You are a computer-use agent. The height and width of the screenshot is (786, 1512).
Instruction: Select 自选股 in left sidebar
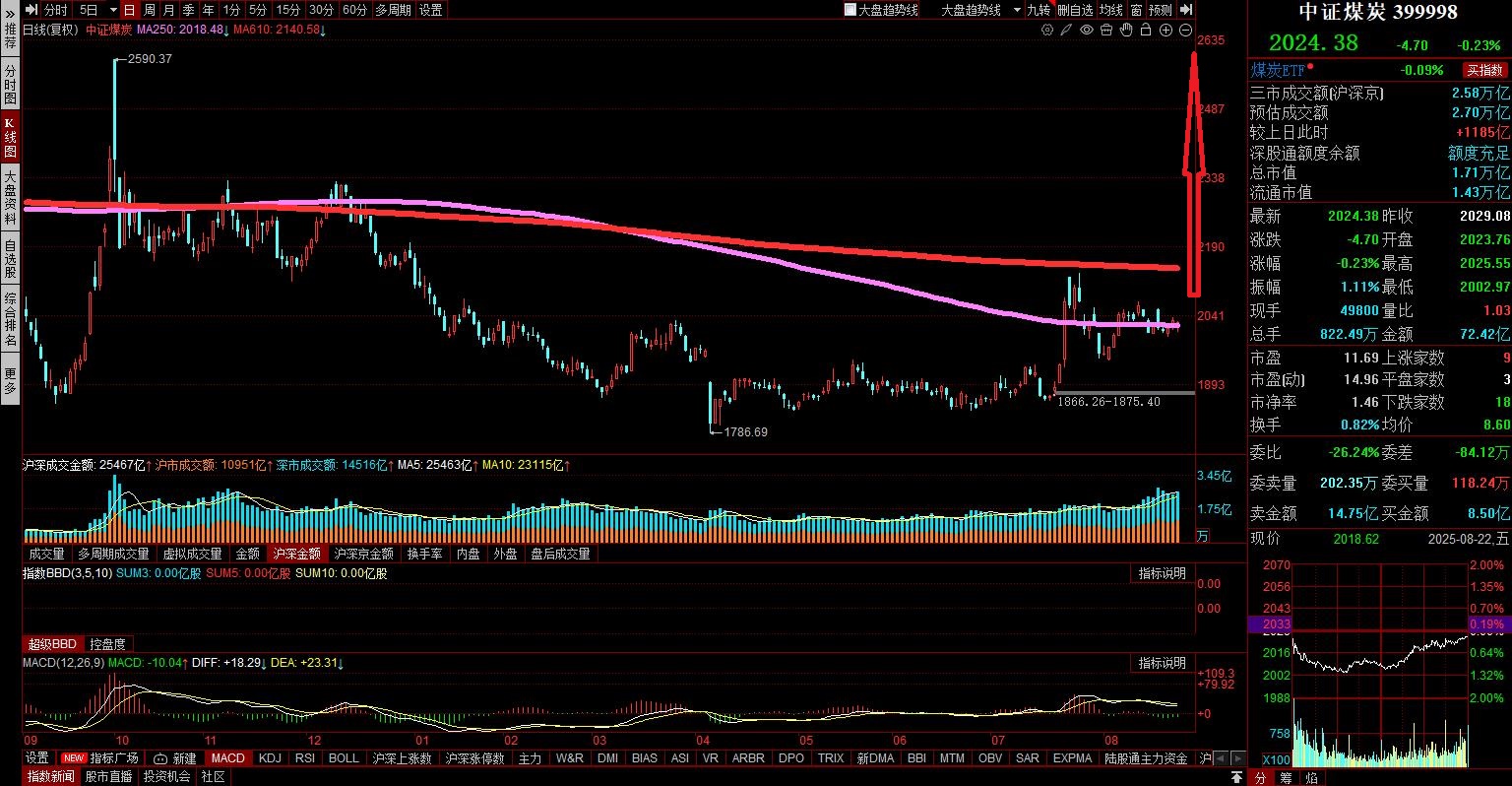[x=10, y=258]
